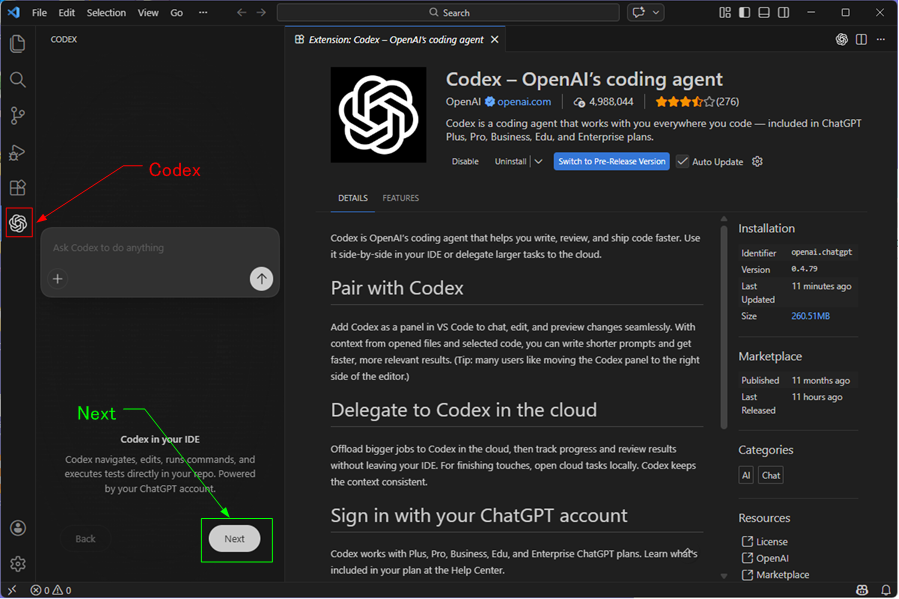Expand the title bar overflow menu (…)
The width and height of the screenshot is (899, 599).
pos(203,13)
